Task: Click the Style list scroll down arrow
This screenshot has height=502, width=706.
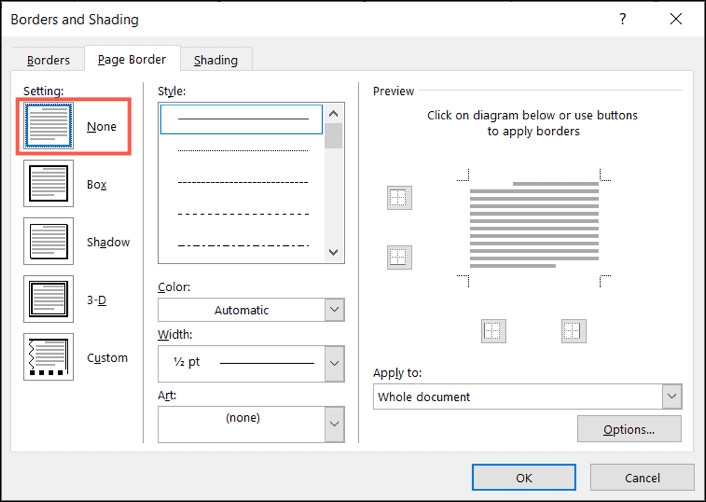Action: (x=333, y=252)
